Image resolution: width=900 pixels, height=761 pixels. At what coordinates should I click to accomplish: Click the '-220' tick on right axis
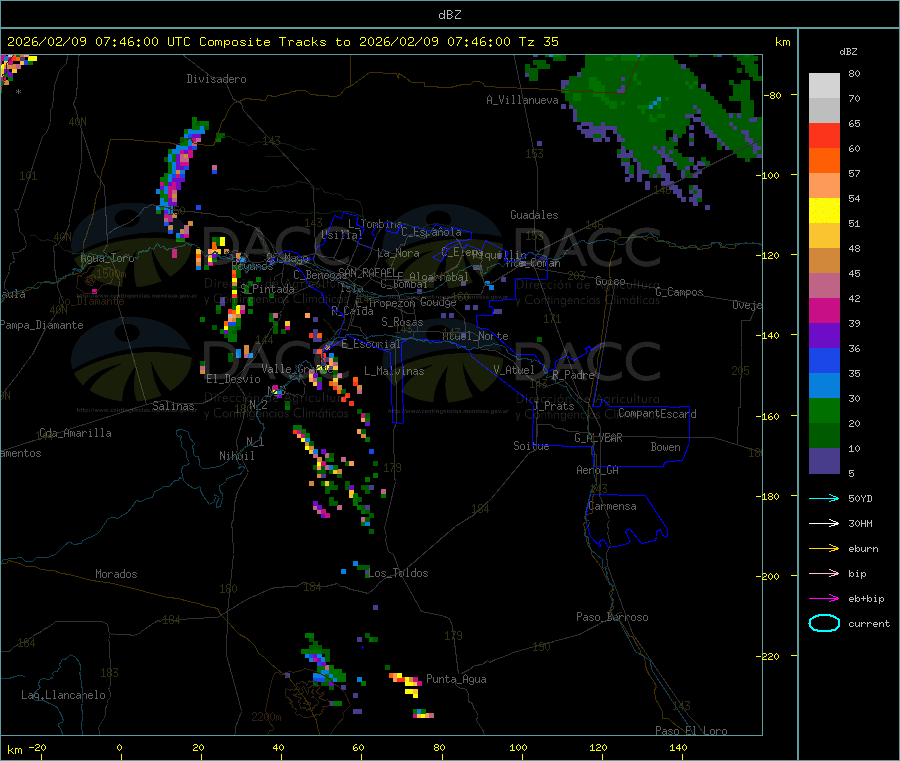click(770, 656)
